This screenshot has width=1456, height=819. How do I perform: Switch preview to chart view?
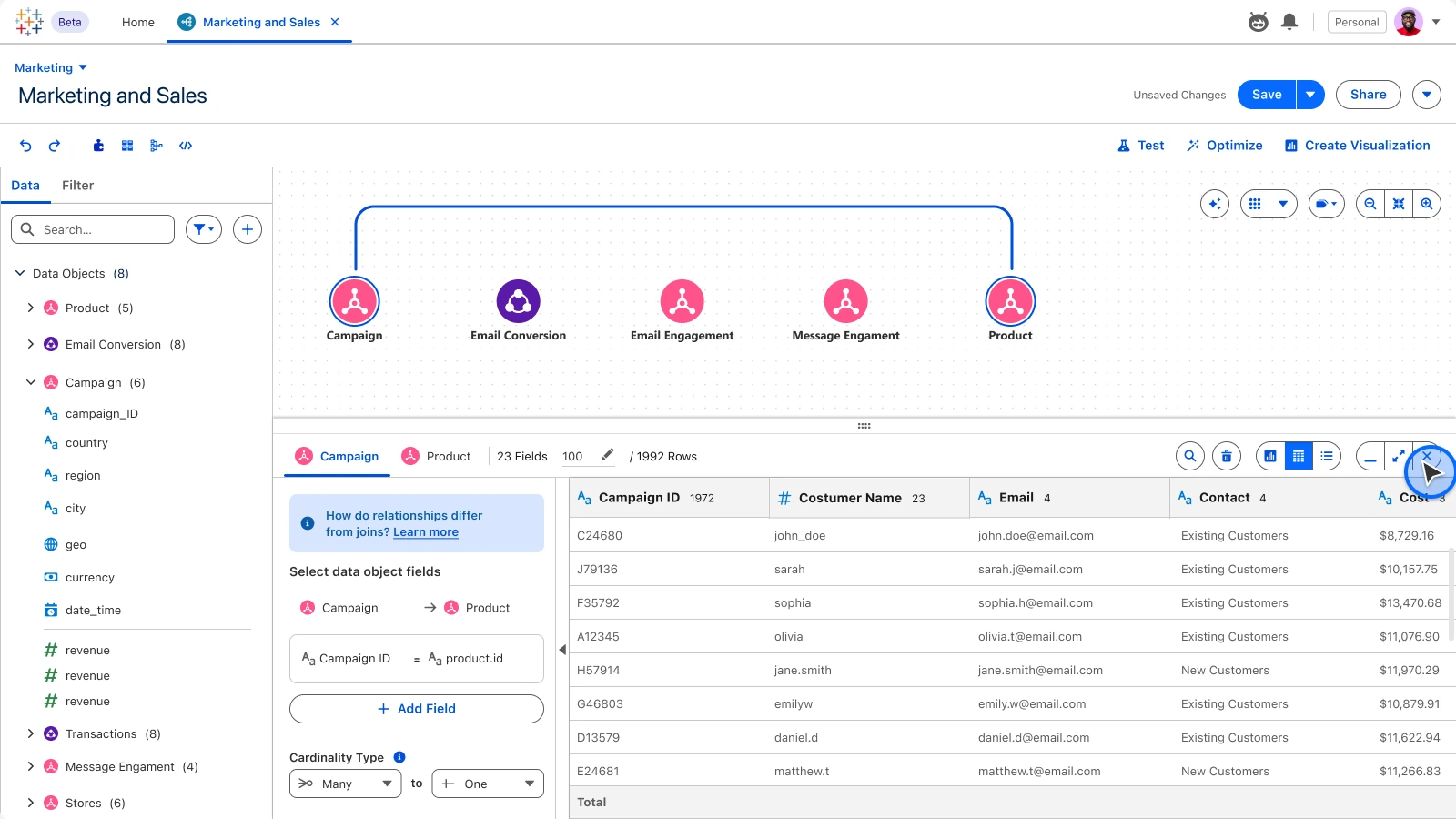click(1270, 457)
